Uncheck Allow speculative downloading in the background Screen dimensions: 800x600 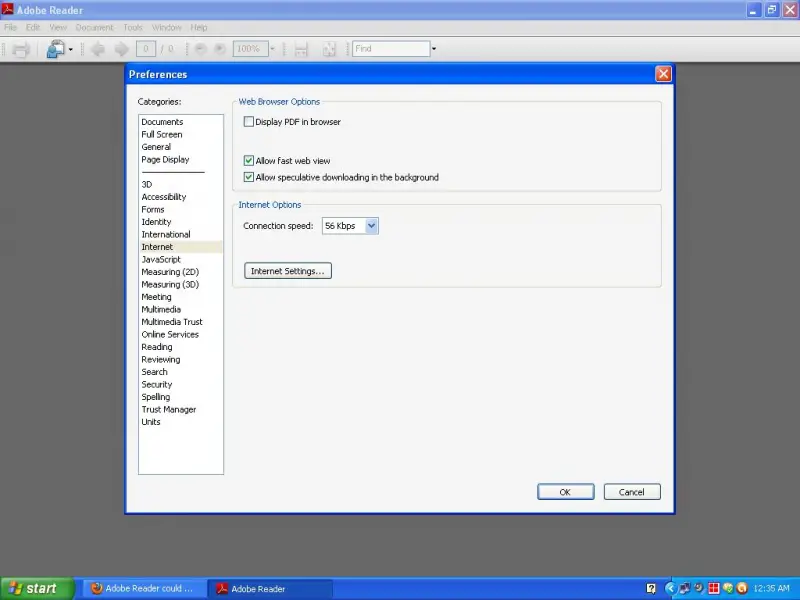point(248,177)
